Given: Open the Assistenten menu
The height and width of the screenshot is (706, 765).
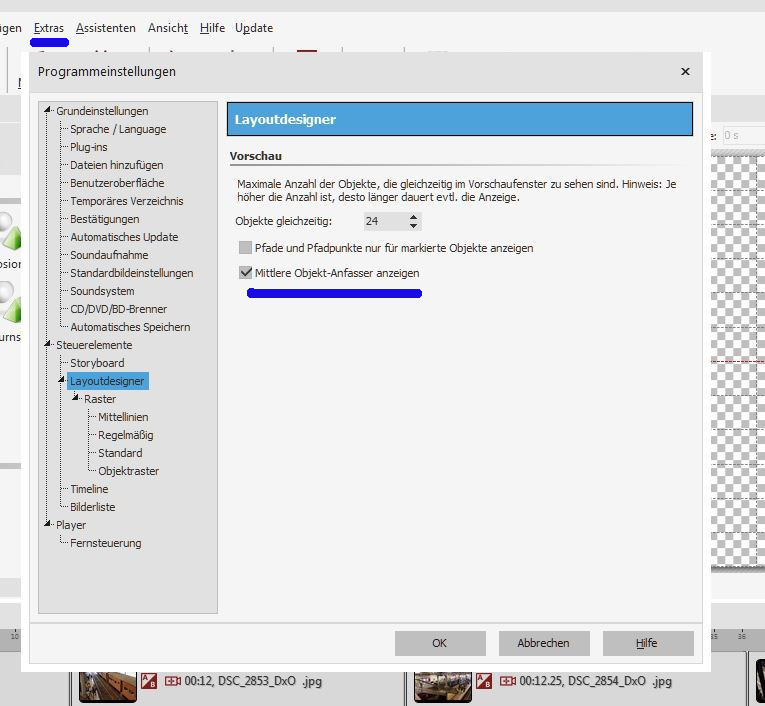Looking at the screenshot, I should coord(105,28).
